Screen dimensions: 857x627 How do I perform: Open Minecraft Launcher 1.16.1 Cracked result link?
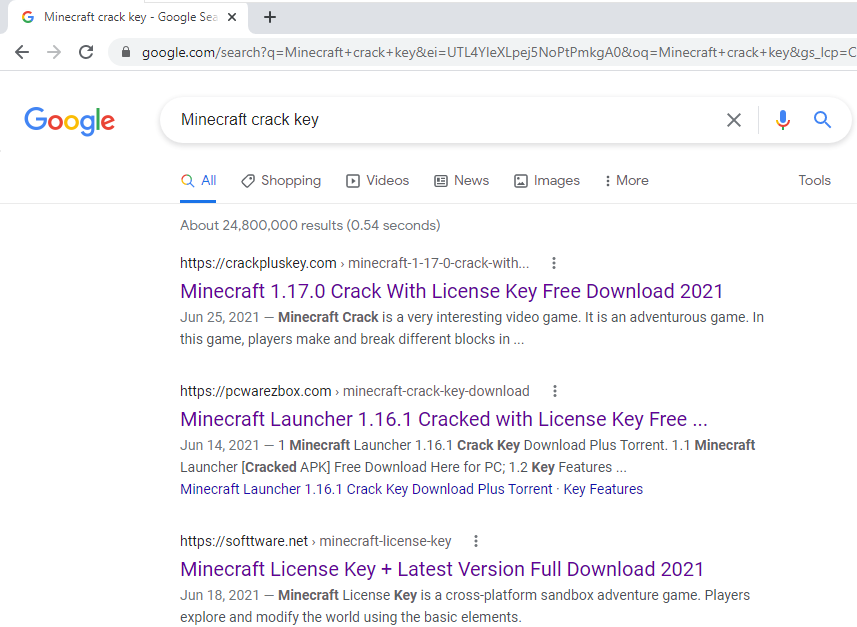point(444,419)
